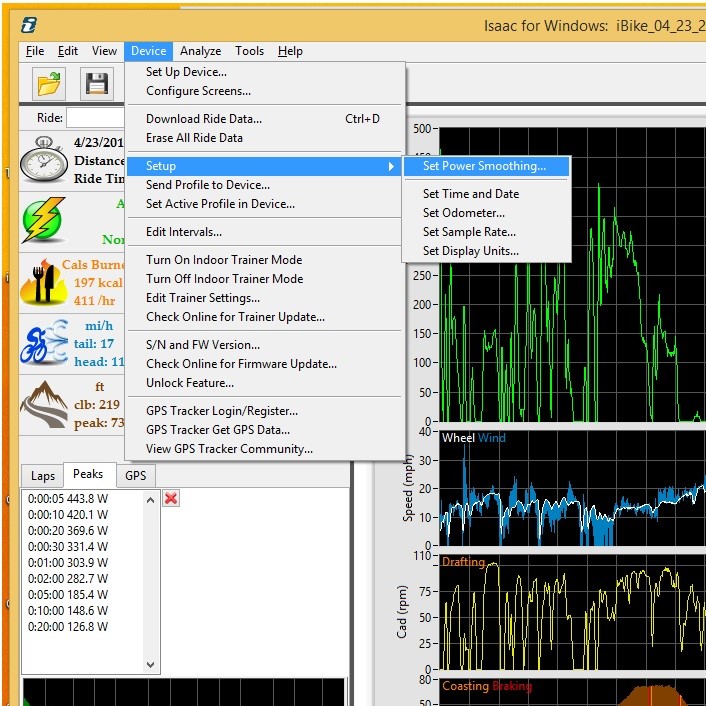Click the open folder toolbar icon
The width and height of the screenshot is (706, 706).
48,84
